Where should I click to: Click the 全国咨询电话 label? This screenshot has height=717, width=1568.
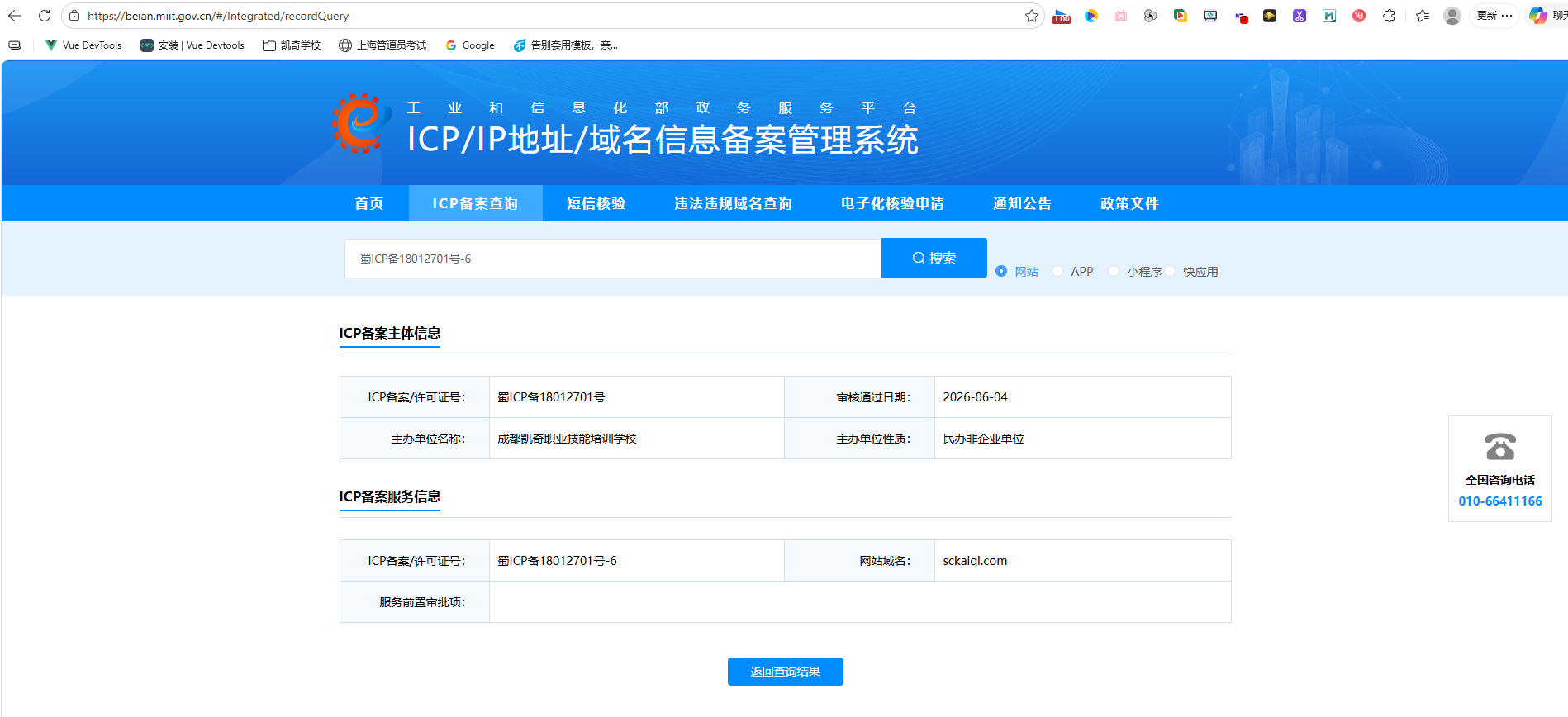point(1500,480)
